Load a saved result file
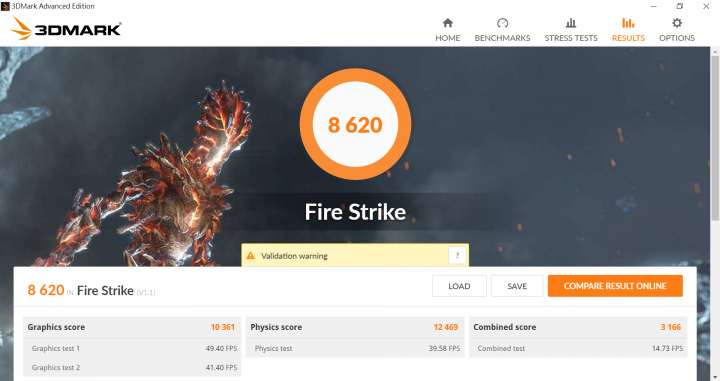 point(459,286)
